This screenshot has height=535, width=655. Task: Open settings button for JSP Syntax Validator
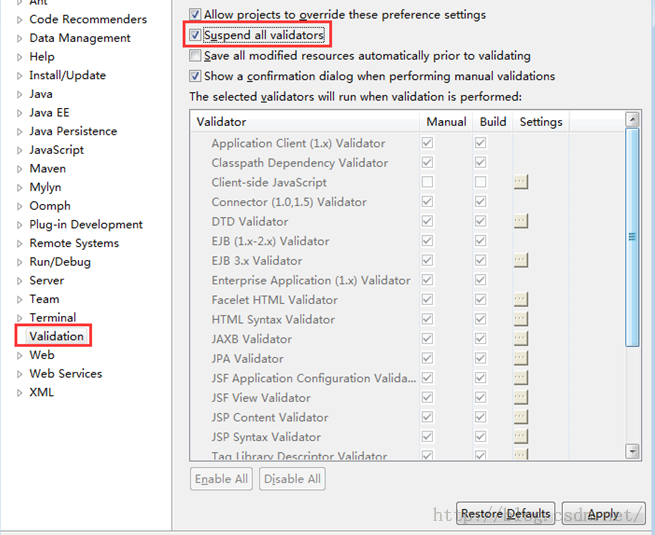pyautogui.click(x=520, y=437)
